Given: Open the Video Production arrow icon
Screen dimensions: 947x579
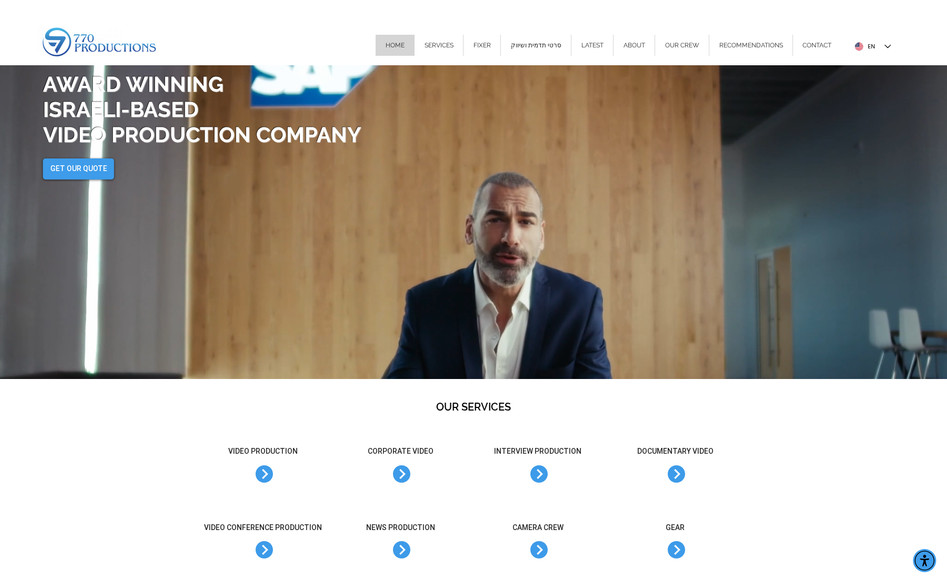Looking at the screenshot, I should [264, 474].
